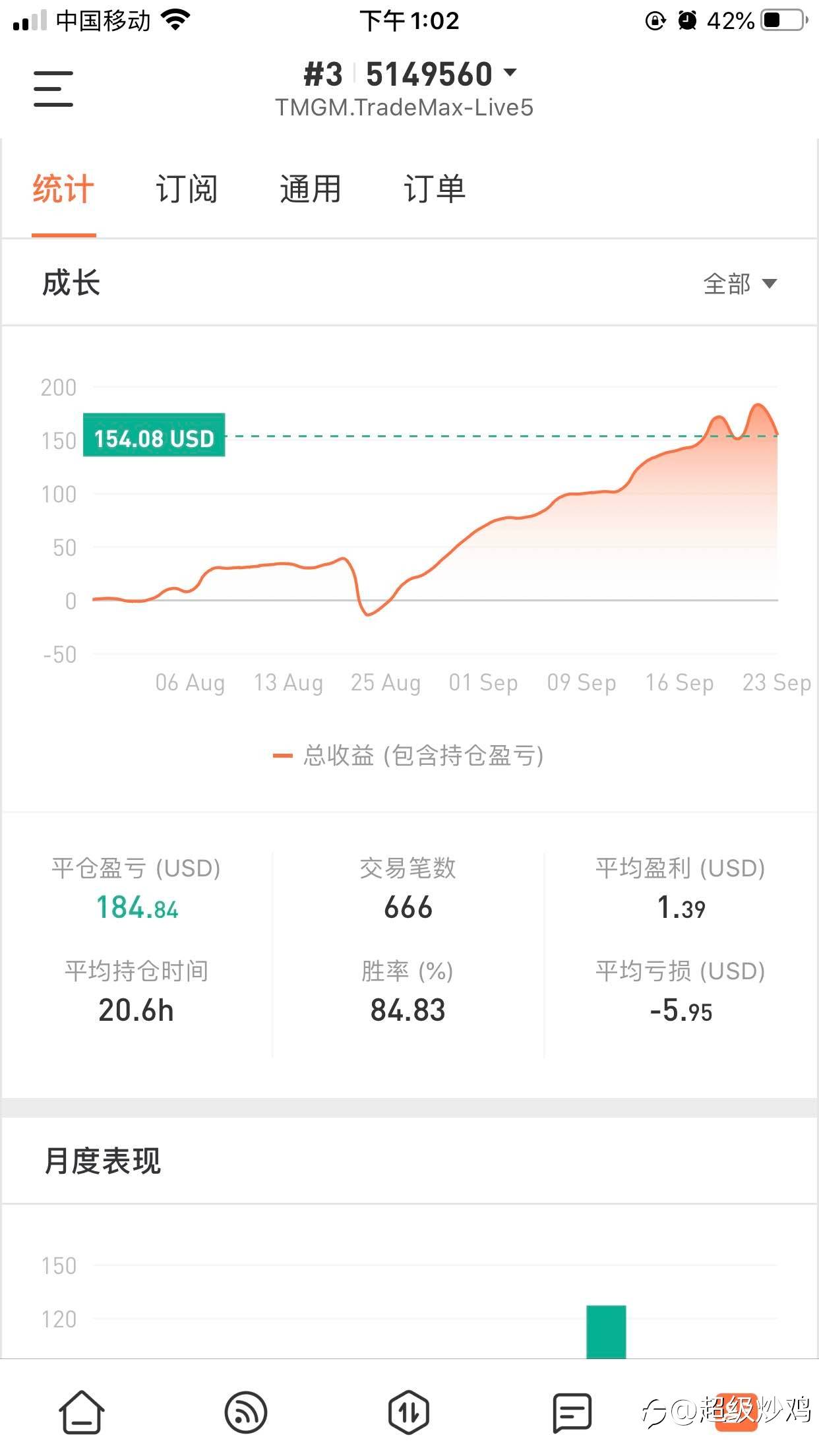Screen dimensions: 819x1456
Task: Tap the orange icon in bottom bar
Action: click(x=736, y=1412)
